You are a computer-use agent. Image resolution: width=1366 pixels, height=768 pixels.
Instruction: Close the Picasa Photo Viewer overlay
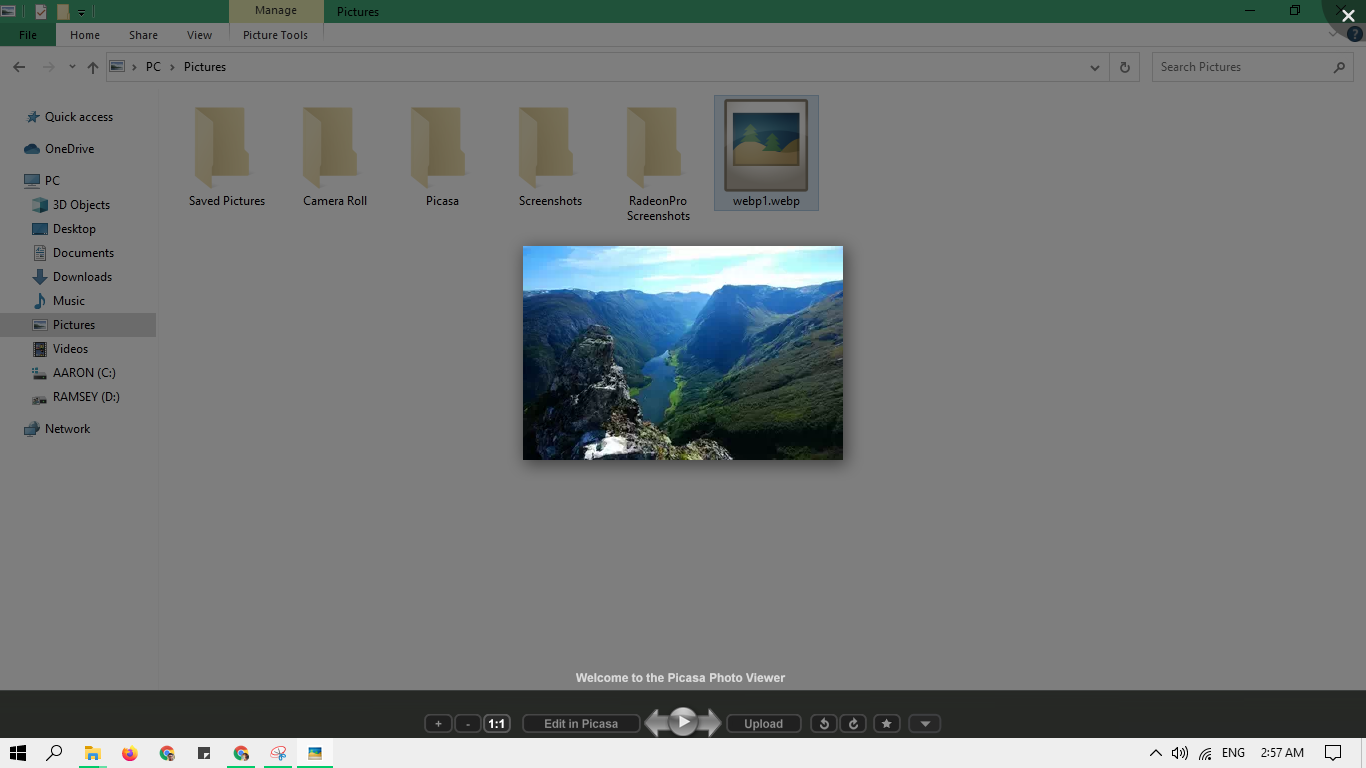[1348, 15]
